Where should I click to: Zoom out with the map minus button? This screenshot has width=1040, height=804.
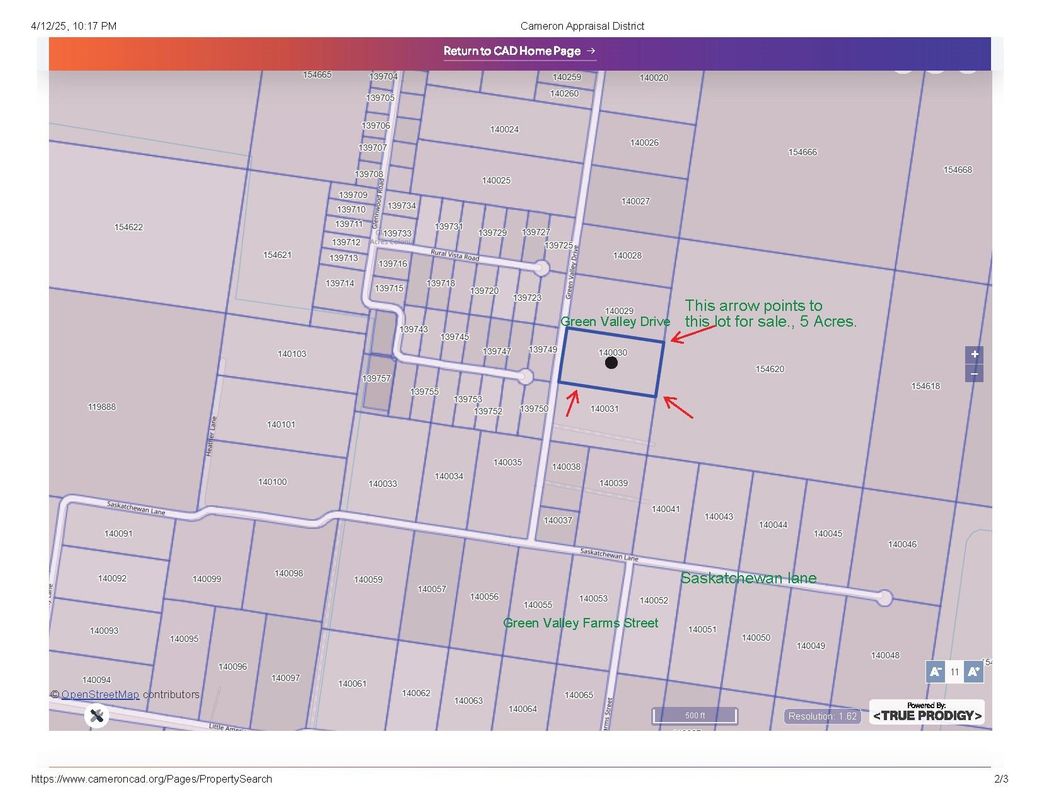click(974, 374)
